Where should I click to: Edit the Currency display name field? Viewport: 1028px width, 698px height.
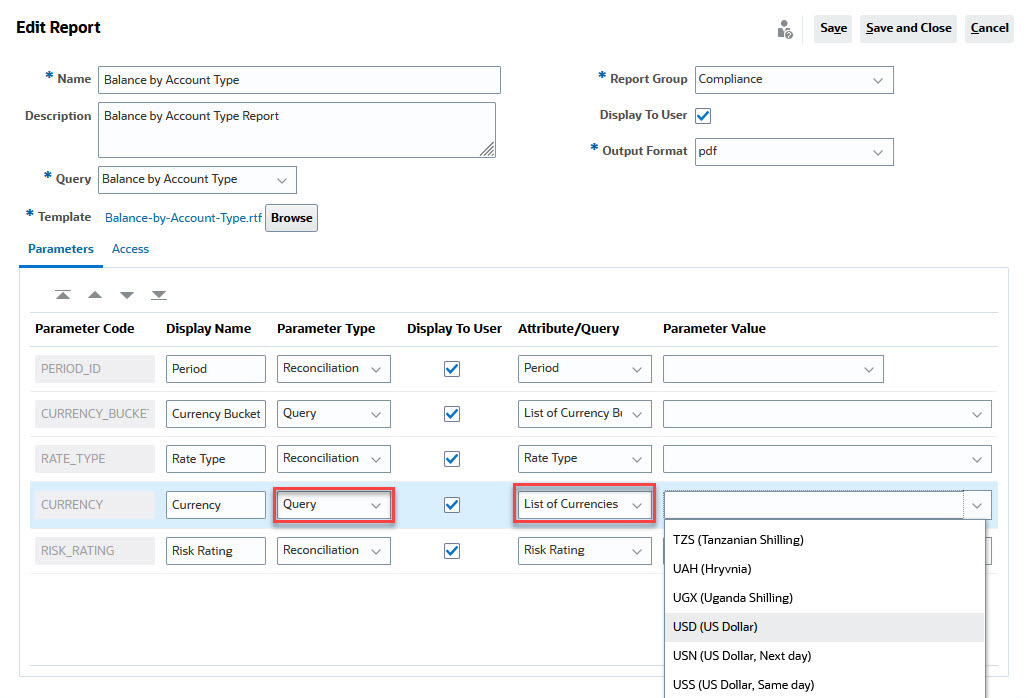pos(216,505)
